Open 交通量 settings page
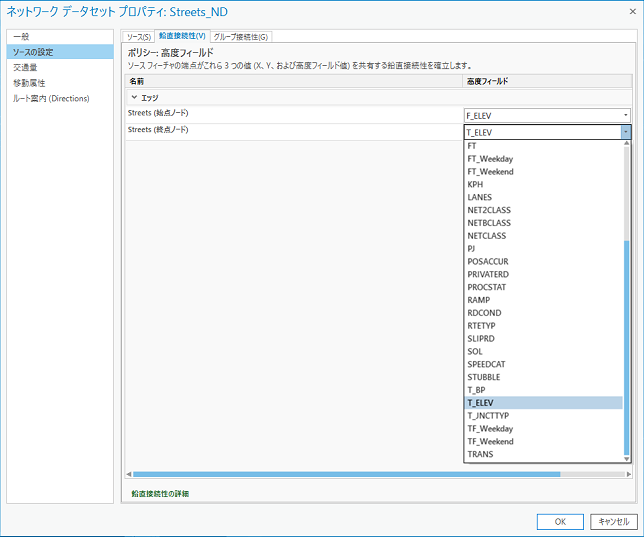The width and height of the screenshot is (644, 537). click(25, 67)
